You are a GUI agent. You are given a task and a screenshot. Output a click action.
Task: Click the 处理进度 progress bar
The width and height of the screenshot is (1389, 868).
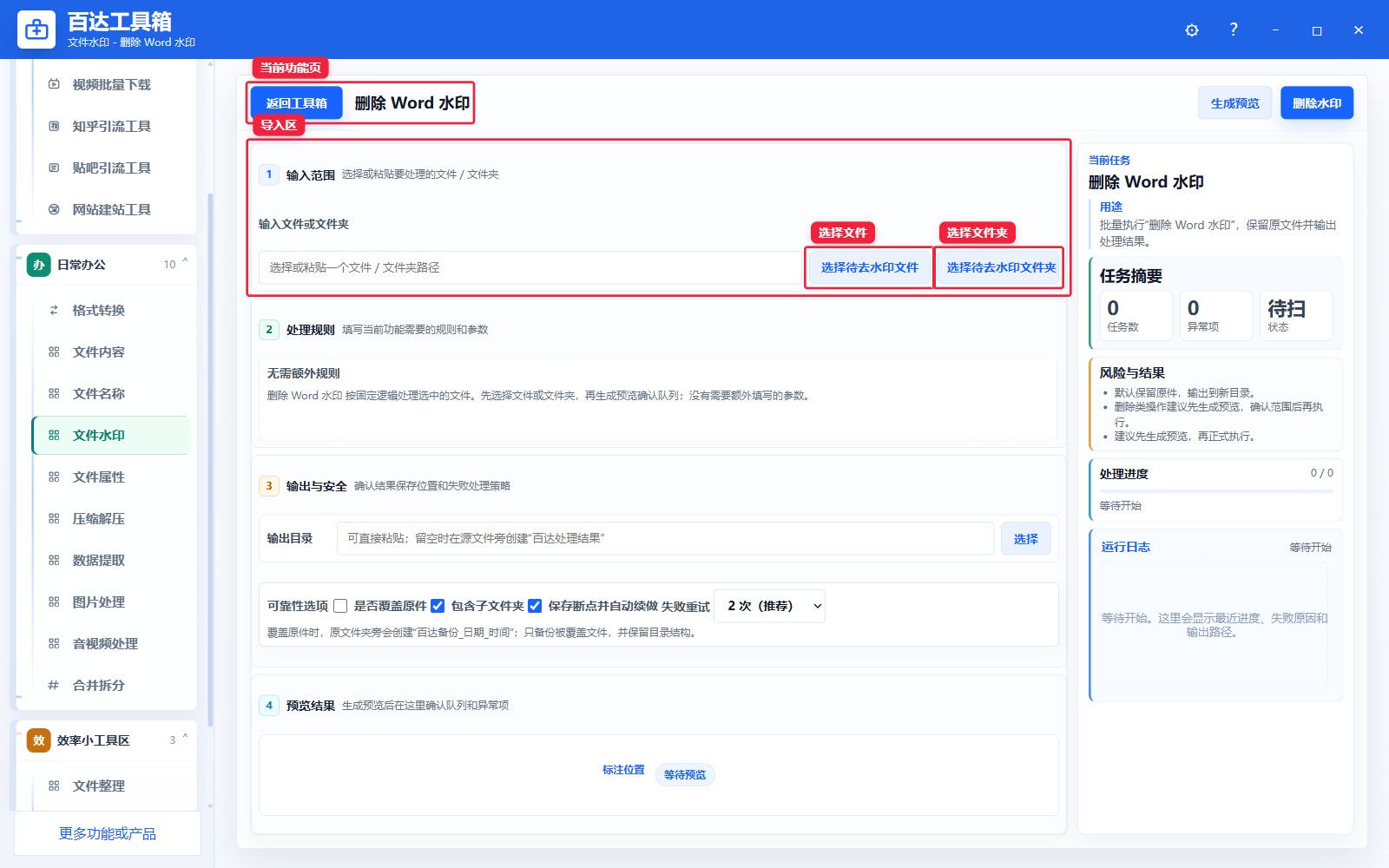[x=1215, y=491]
